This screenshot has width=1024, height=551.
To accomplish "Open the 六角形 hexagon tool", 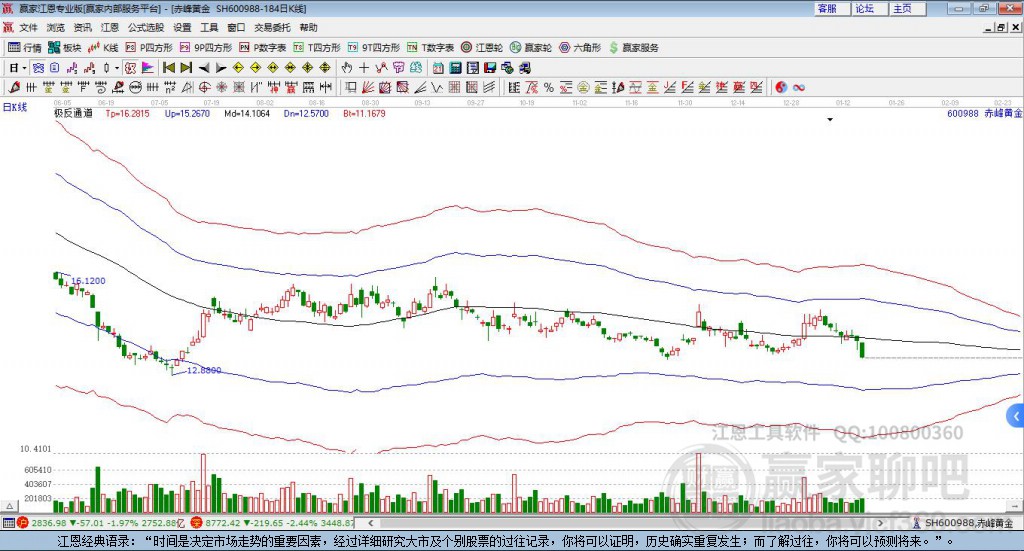I will (580, 48).
